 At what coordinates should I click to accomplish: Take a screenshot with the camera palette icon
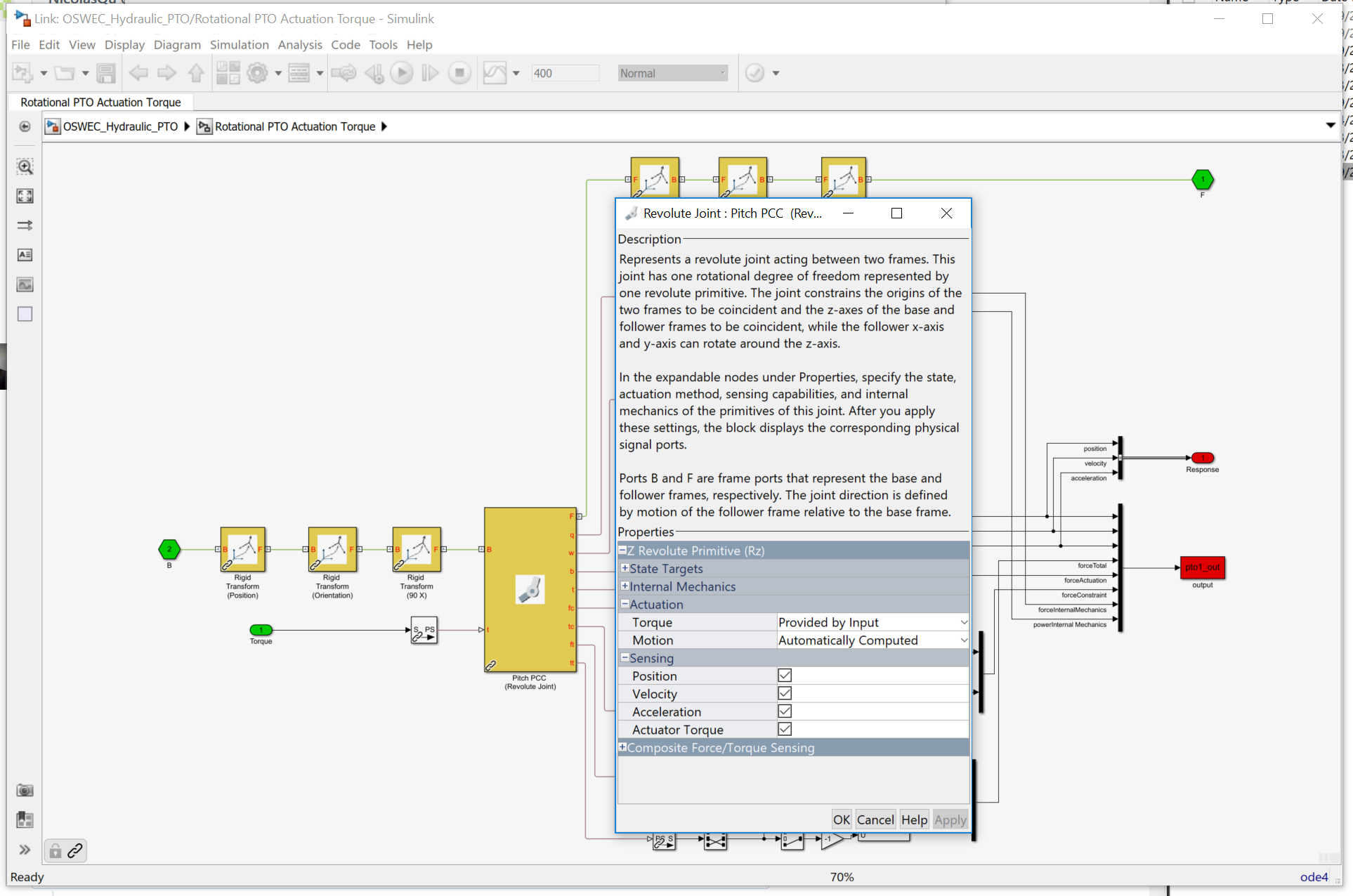point(25,790)
